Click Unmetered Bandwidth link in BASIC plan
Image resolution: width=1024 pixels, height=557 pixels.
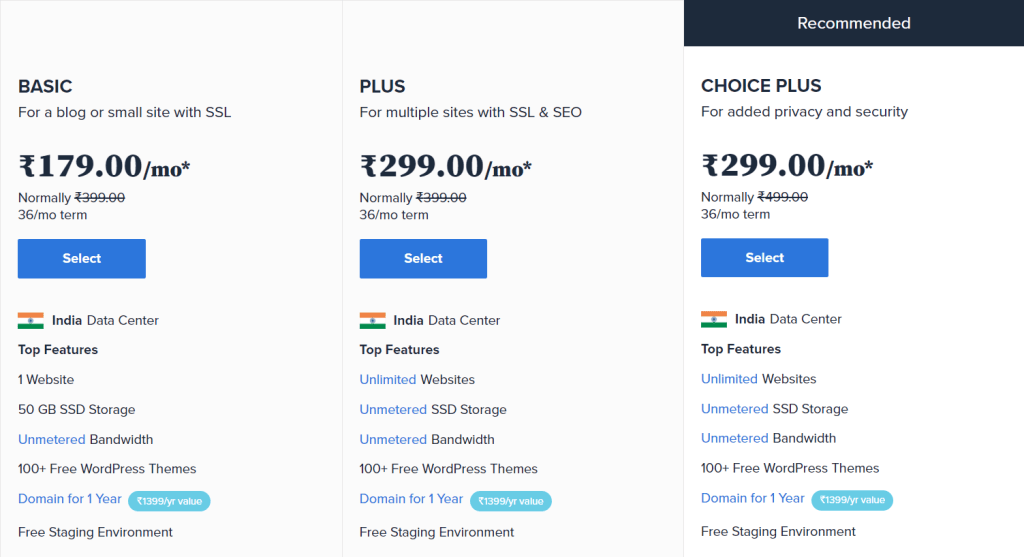(52, 439)
